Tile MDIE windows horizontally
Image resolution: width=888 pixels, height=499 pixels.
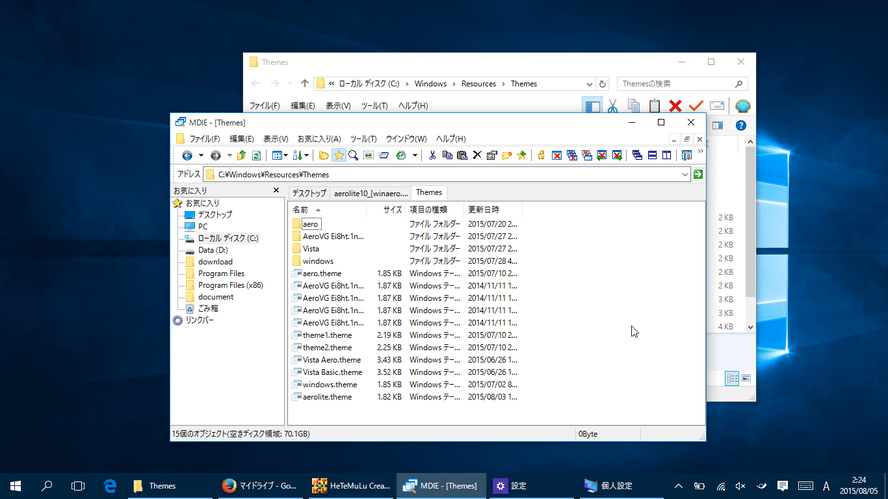652,155
